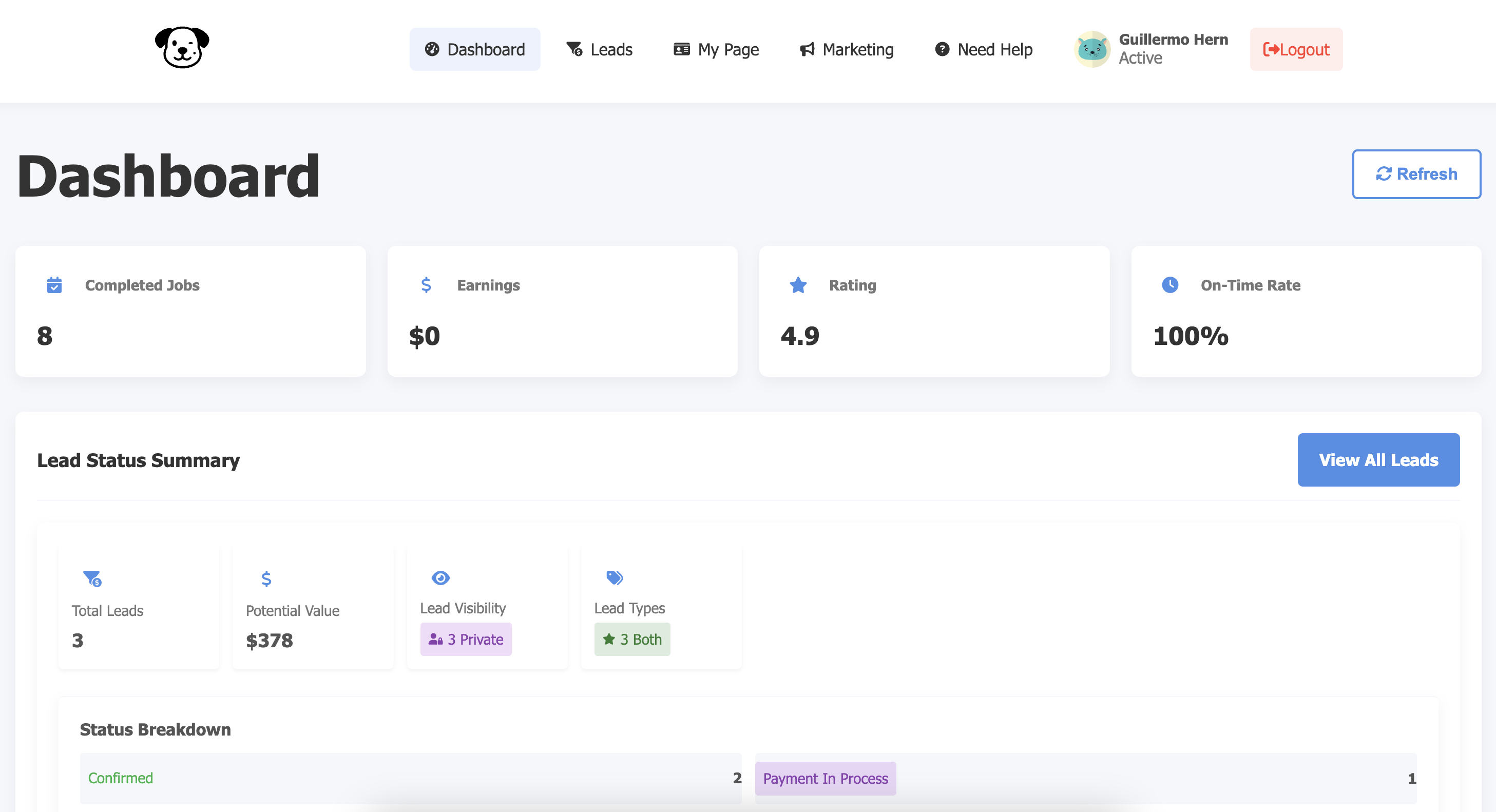
Task: Navigate to the Marketing section
Action: tap(846, 49)
